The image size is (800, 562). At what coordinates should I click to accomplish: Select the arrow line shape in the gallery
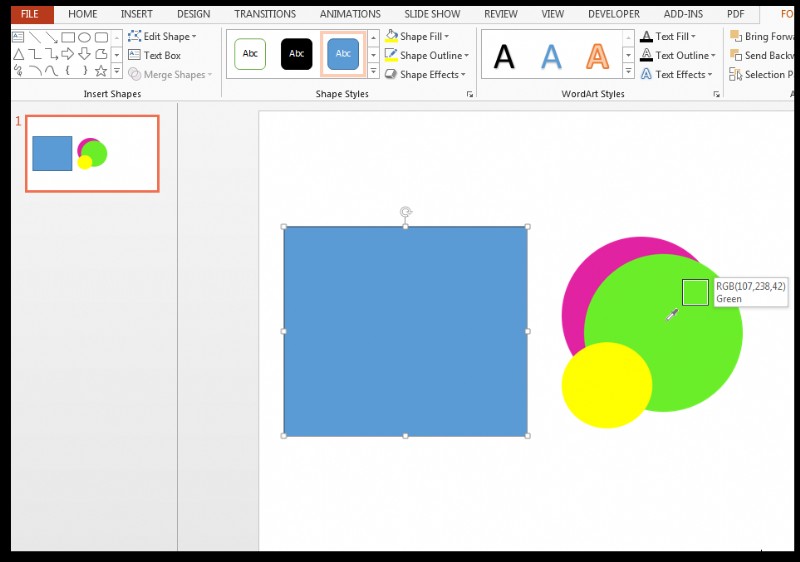(52, 37)
